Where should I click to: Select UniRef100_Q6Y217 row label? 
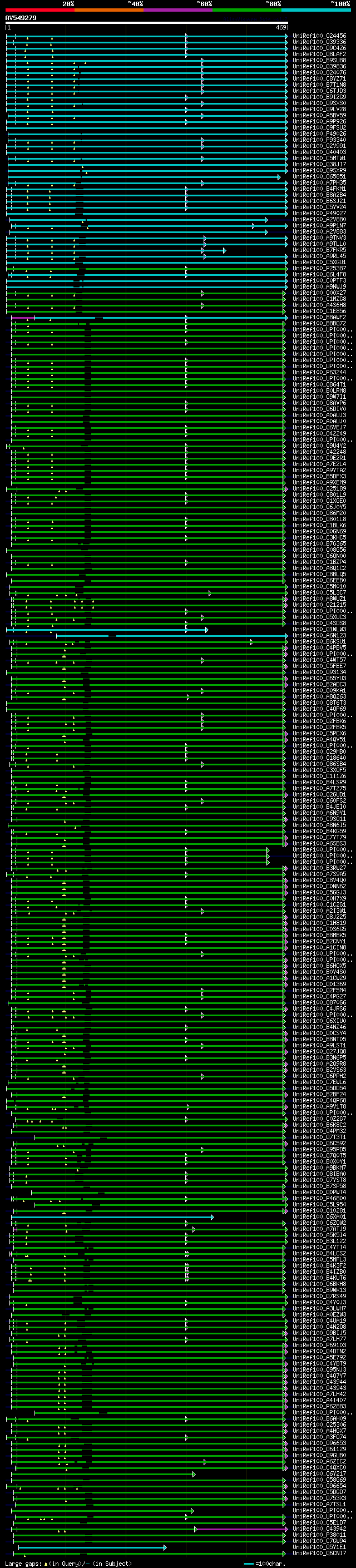(319, 1473)
